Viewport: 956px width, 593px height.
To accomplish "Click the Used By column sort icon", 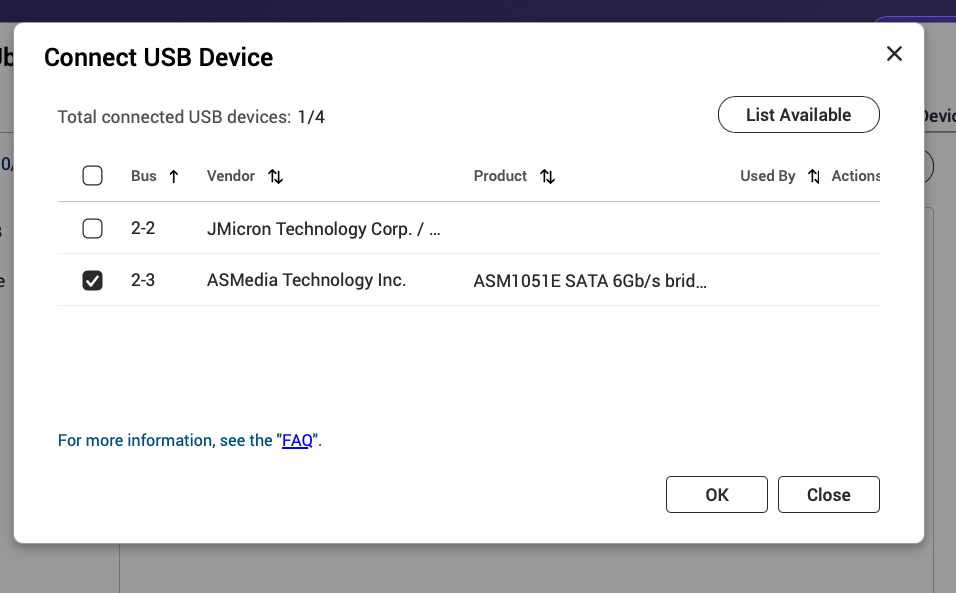I will tap(814, 177).
